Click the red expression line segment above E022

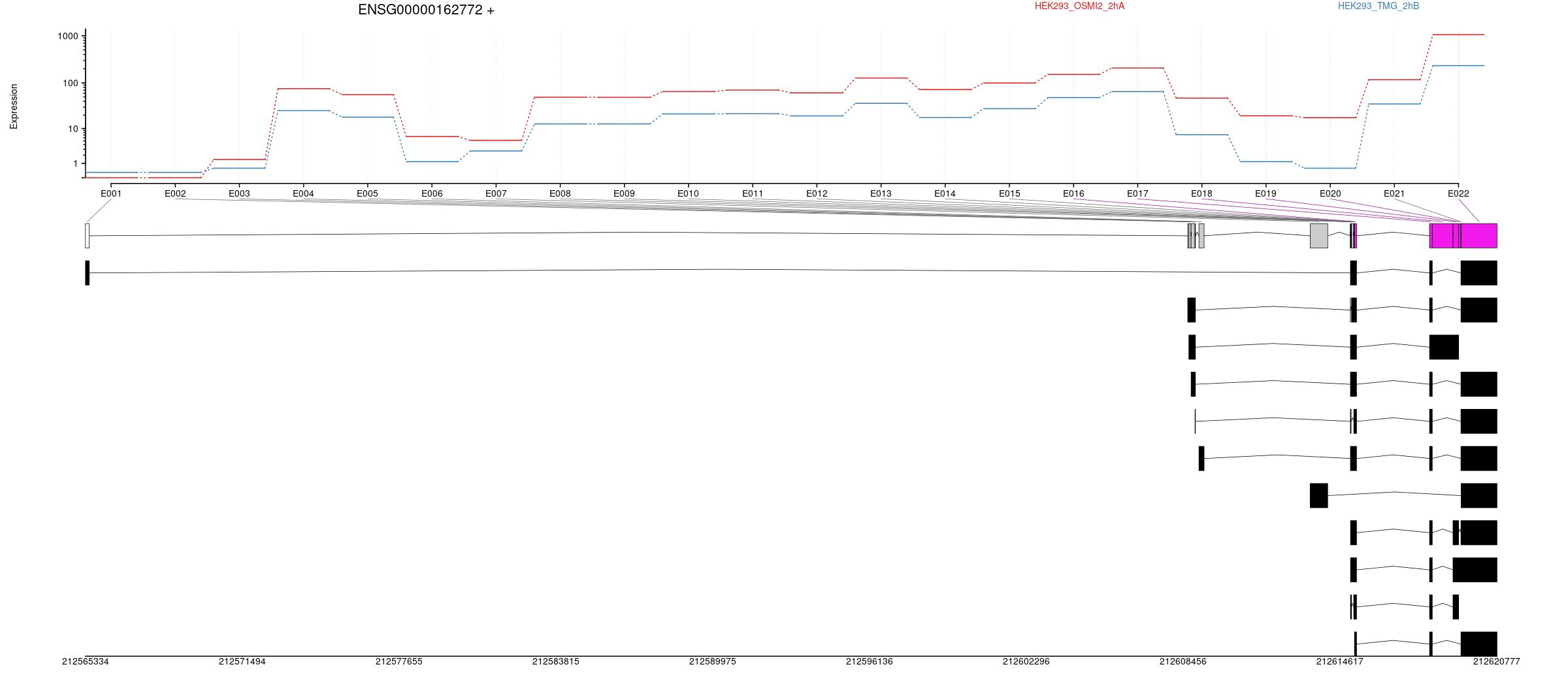click(1458, 35)
